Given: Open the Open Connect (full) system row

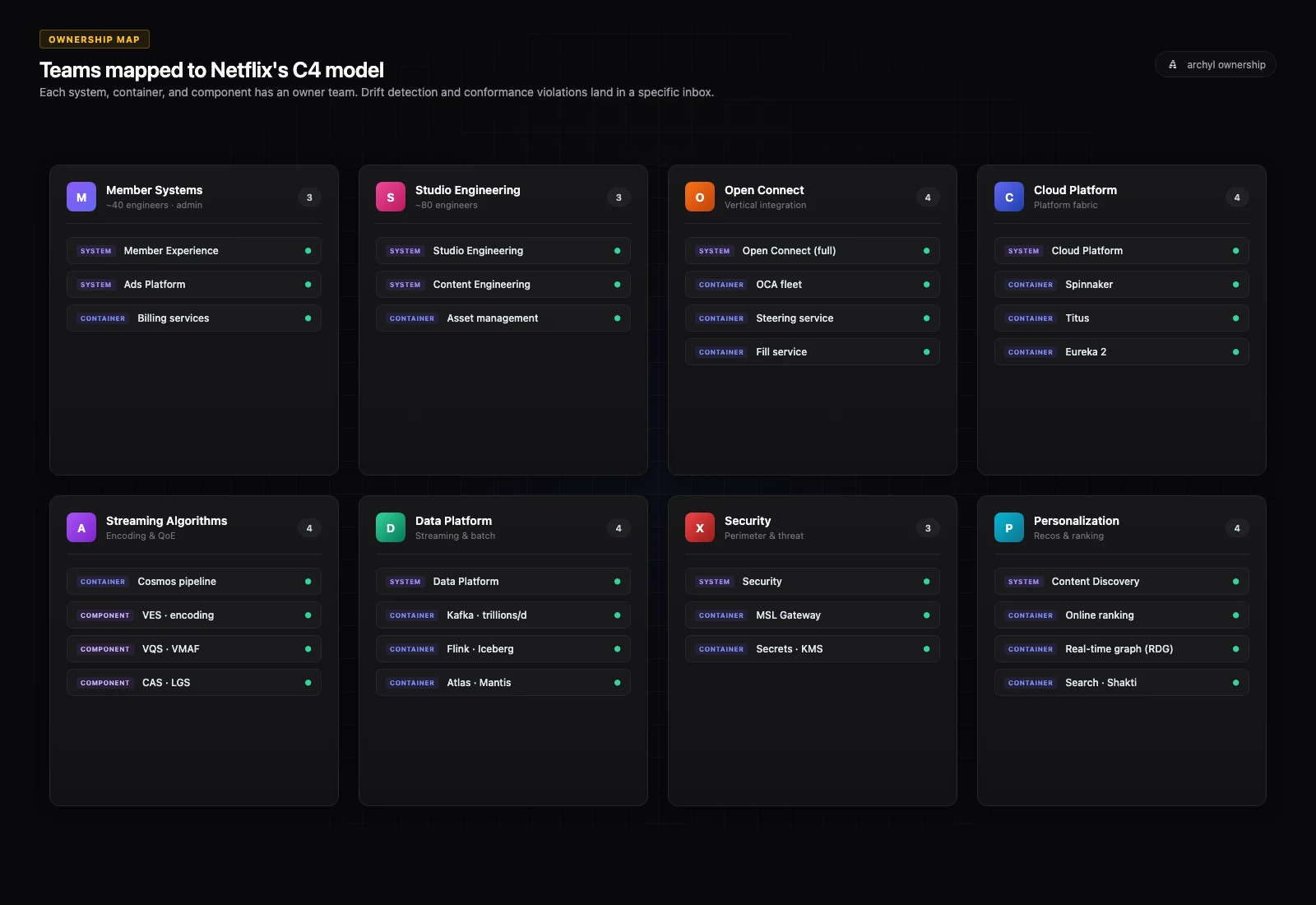Looking at the screenshot, I should 813,251.
